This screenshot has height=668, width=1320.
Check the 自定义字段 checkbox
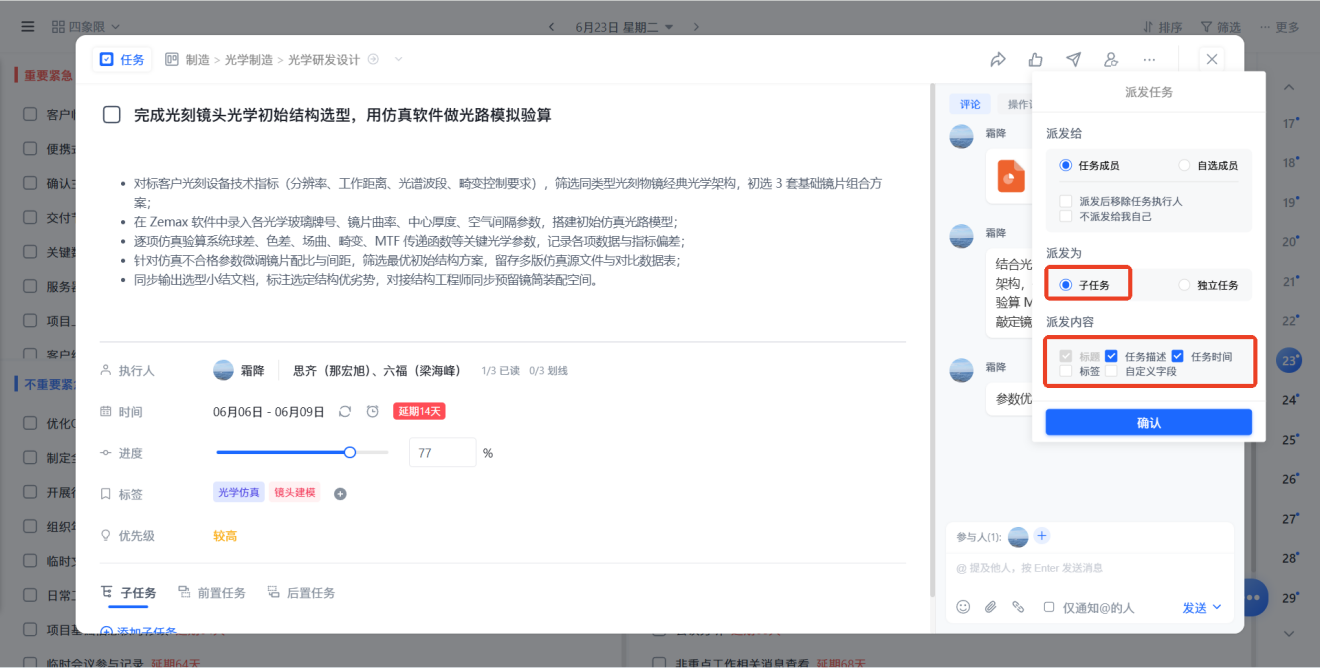pyautogui.click(x=1111, y=371)
